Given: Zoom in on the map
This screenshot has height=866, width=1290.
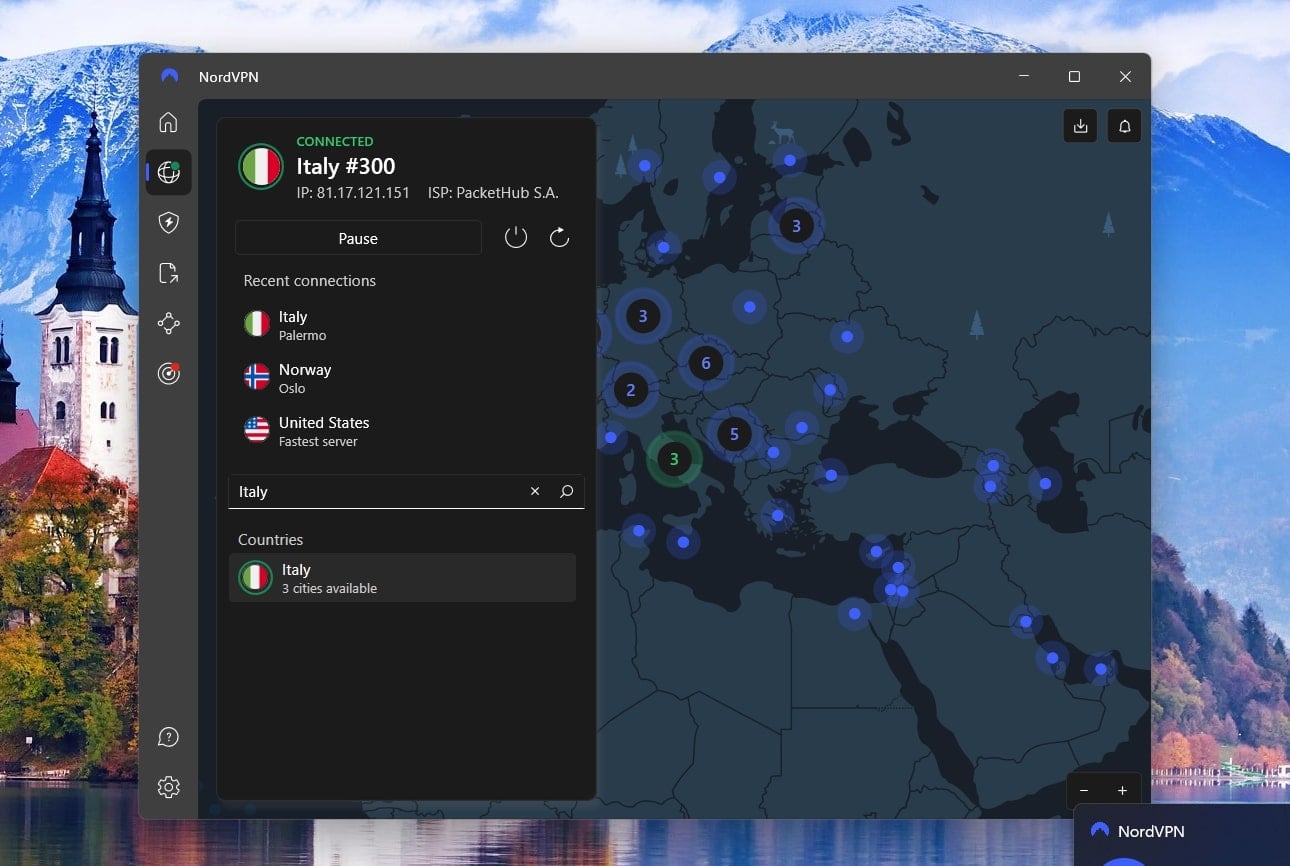Looking at the screenshot, I should coord(1122,790).
